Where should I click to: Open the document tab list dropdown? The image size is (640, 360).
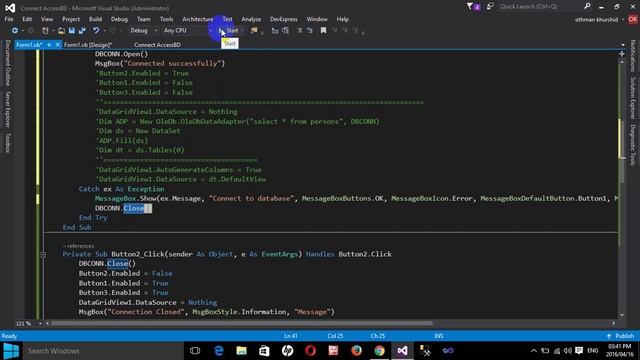(x=623, y=45)
